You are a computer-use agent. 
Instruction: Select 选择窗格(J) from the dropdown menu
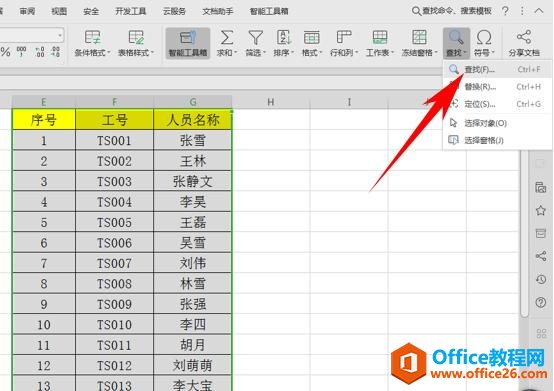(497, 140)
